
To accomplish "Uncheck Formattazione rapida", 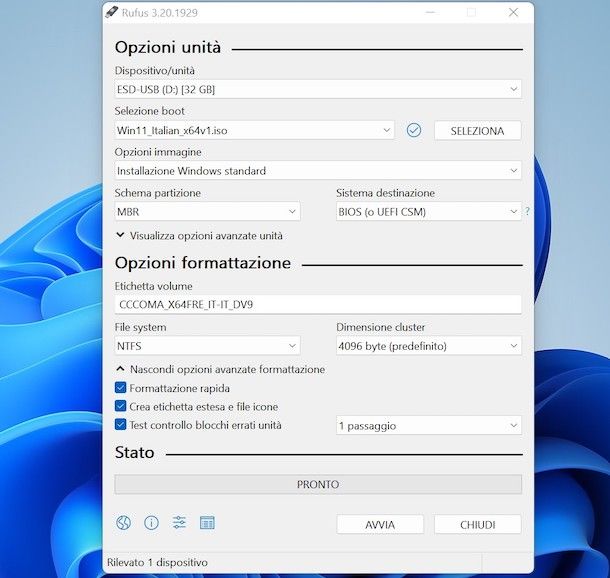I will (121, 388).
